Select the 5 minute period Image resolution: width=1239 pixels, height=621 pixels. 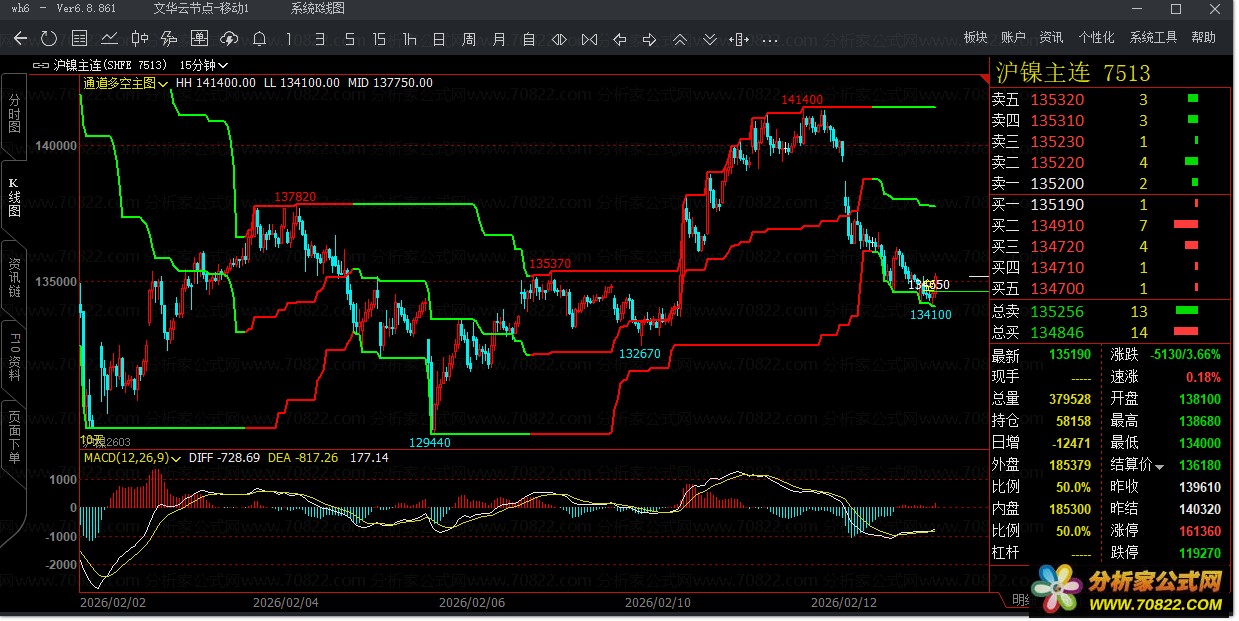click(349, 39)
